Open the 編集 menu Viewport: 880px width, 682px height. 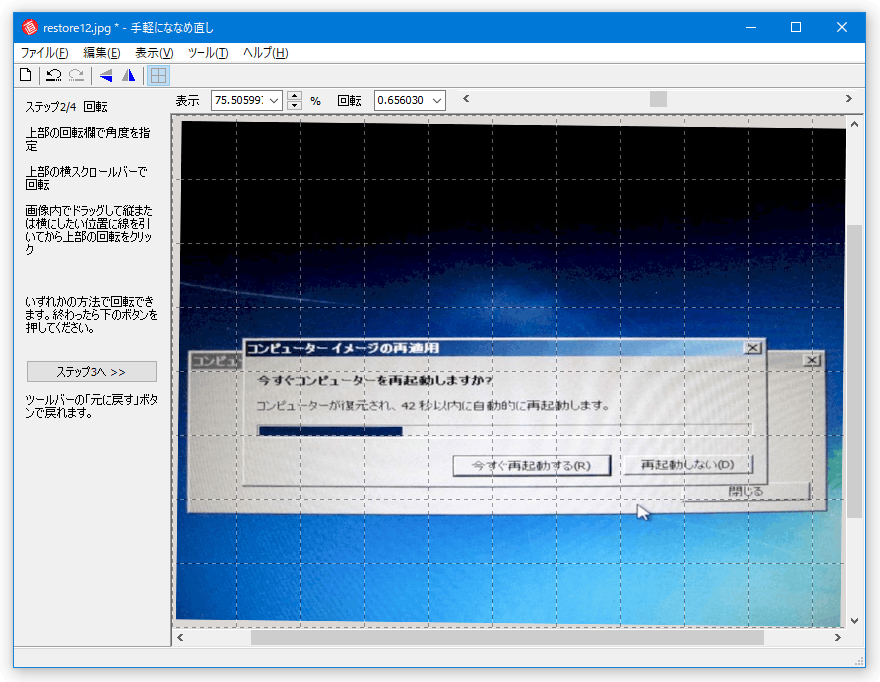point(102,53)
